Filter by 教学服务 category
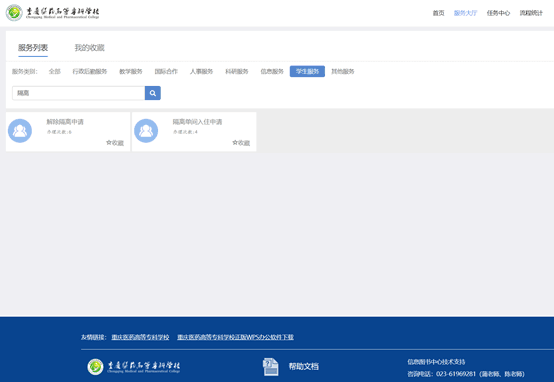This screenshot has height=382, width=554. (x=131, y=71)
